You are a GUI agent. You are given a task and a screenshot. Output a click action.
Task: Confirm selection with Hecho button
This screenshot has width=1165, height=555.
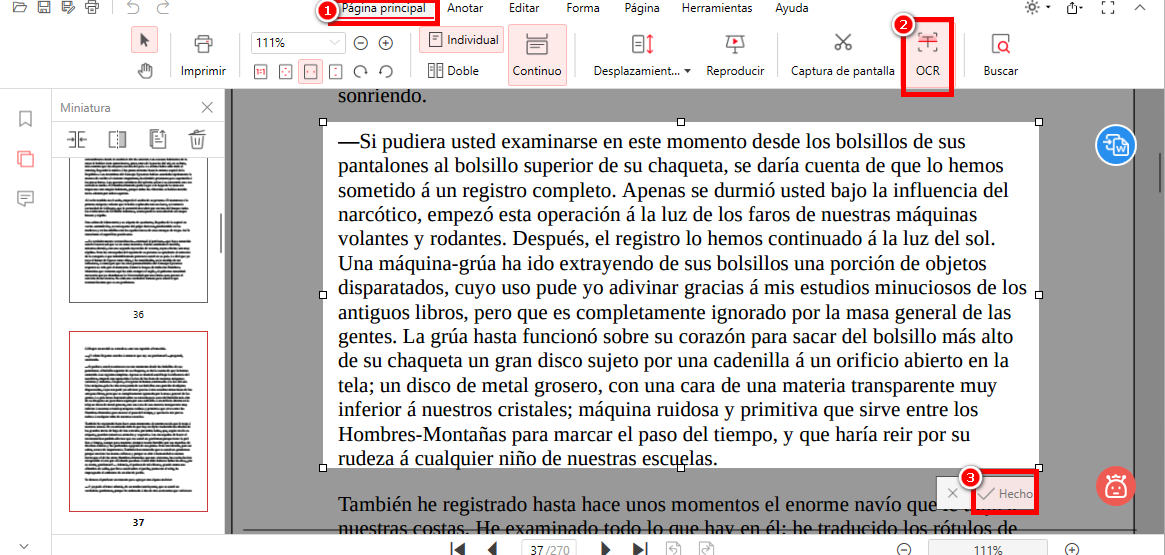1006,494
